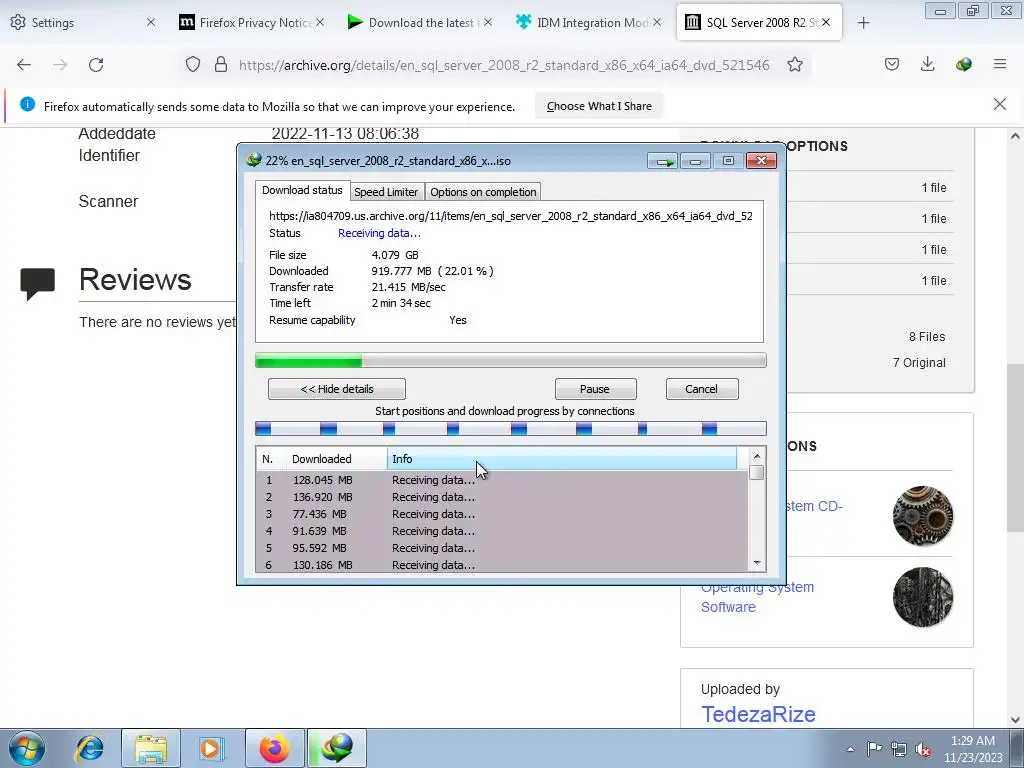Image resolution: width=1024 pixels, height=768 pixels.
Task: Click the IDM globe icon in dialog title
Action: click(253, 160)
